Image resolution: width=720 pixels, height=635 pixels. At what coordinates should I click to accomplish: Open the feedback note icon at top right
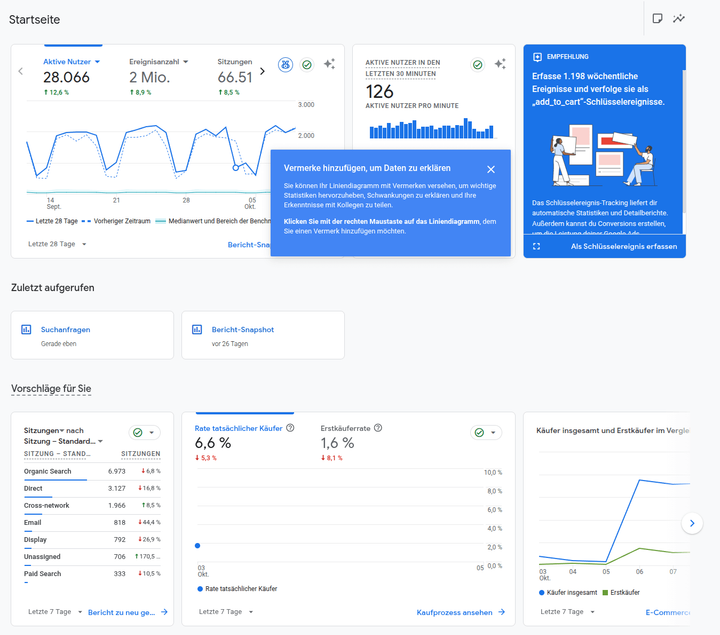coord(657,18)
